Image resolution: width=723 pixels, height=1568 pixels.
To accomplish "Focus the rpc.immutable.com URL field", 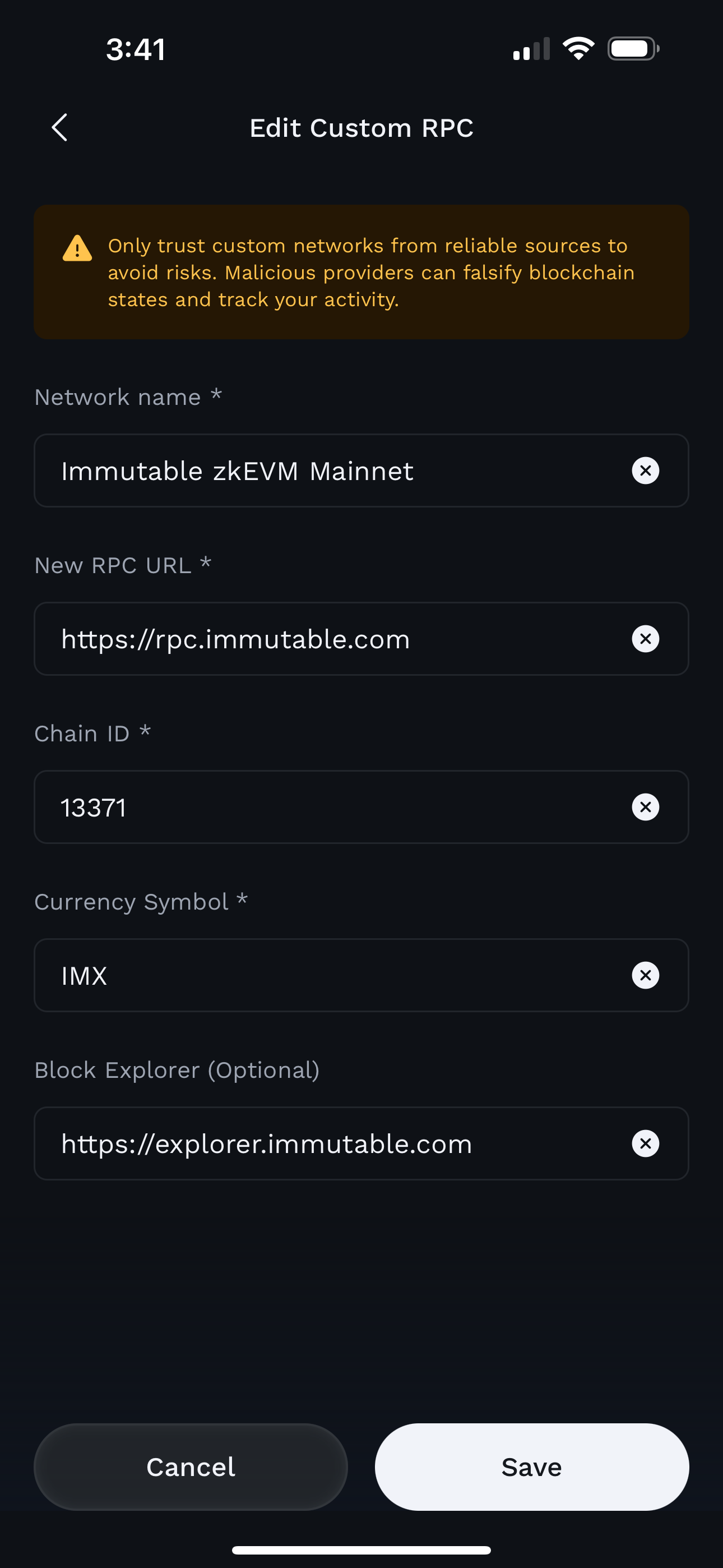I will (x=328, y=639).
